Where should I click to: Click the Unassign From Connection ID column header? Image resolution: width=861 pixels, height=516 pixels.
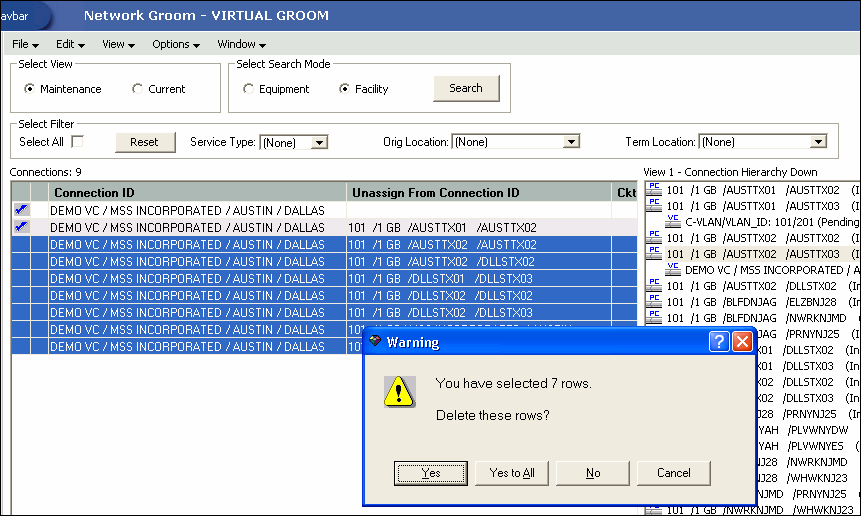[479, 193]
